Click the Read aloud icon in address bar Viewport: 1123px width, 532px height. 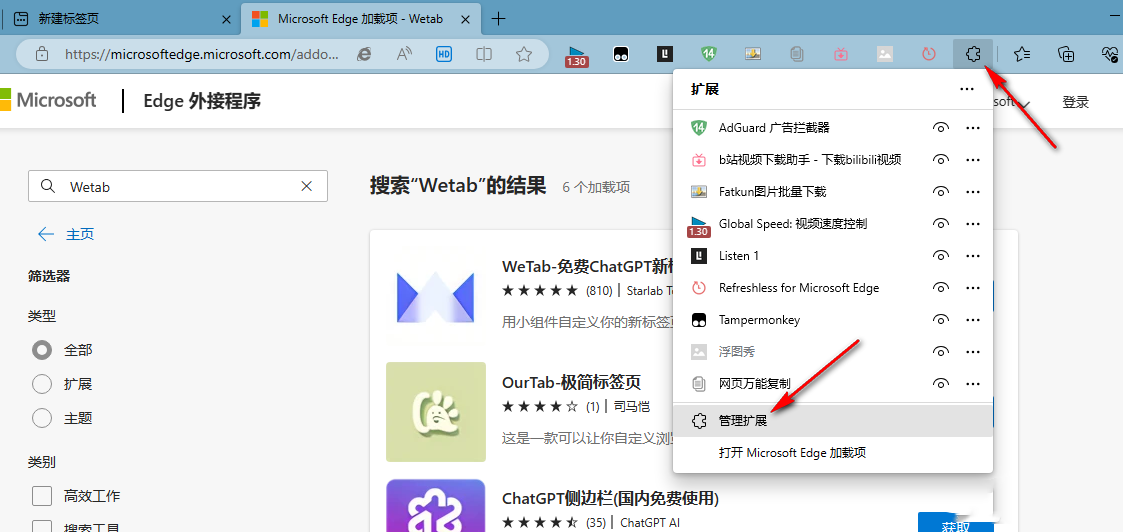(x=405, y=54)
